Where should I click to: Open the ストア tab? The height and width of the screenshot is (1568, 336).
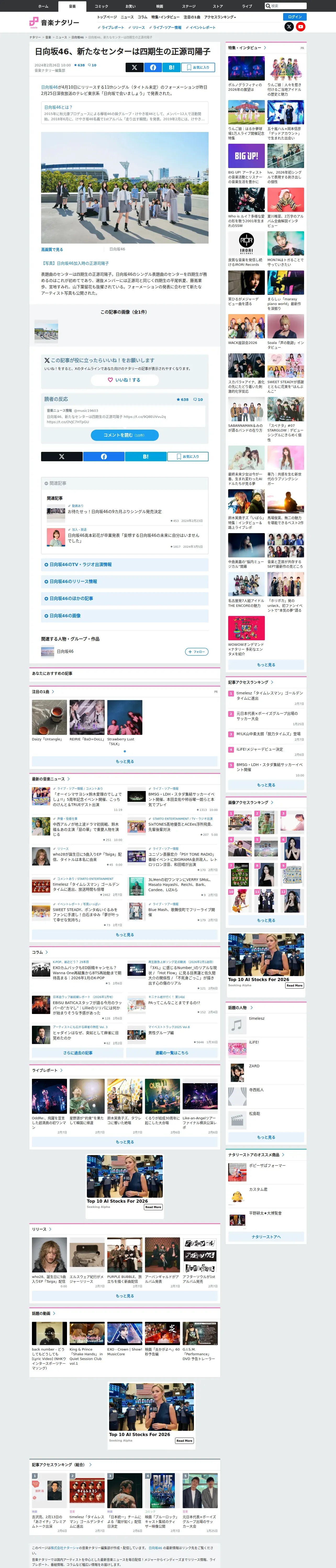pos(218,6)
